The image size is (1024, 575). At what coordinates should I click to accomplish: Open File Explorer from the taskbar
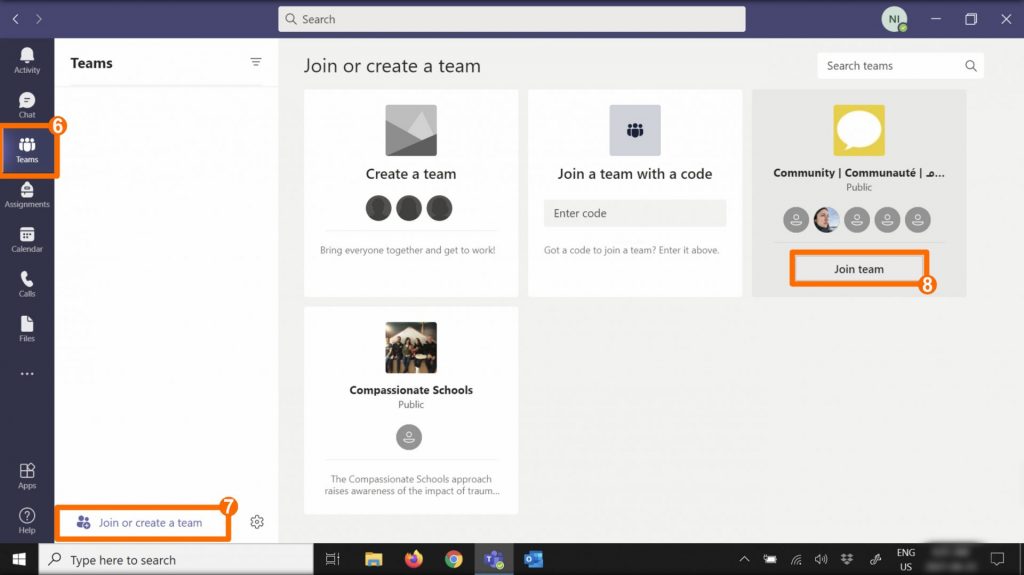click(x=374, y=559)
